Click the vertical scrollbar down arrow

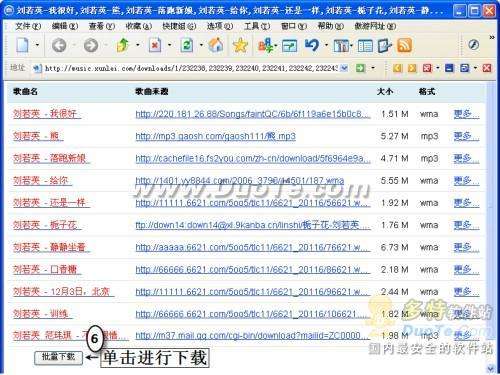pos(491,368)
